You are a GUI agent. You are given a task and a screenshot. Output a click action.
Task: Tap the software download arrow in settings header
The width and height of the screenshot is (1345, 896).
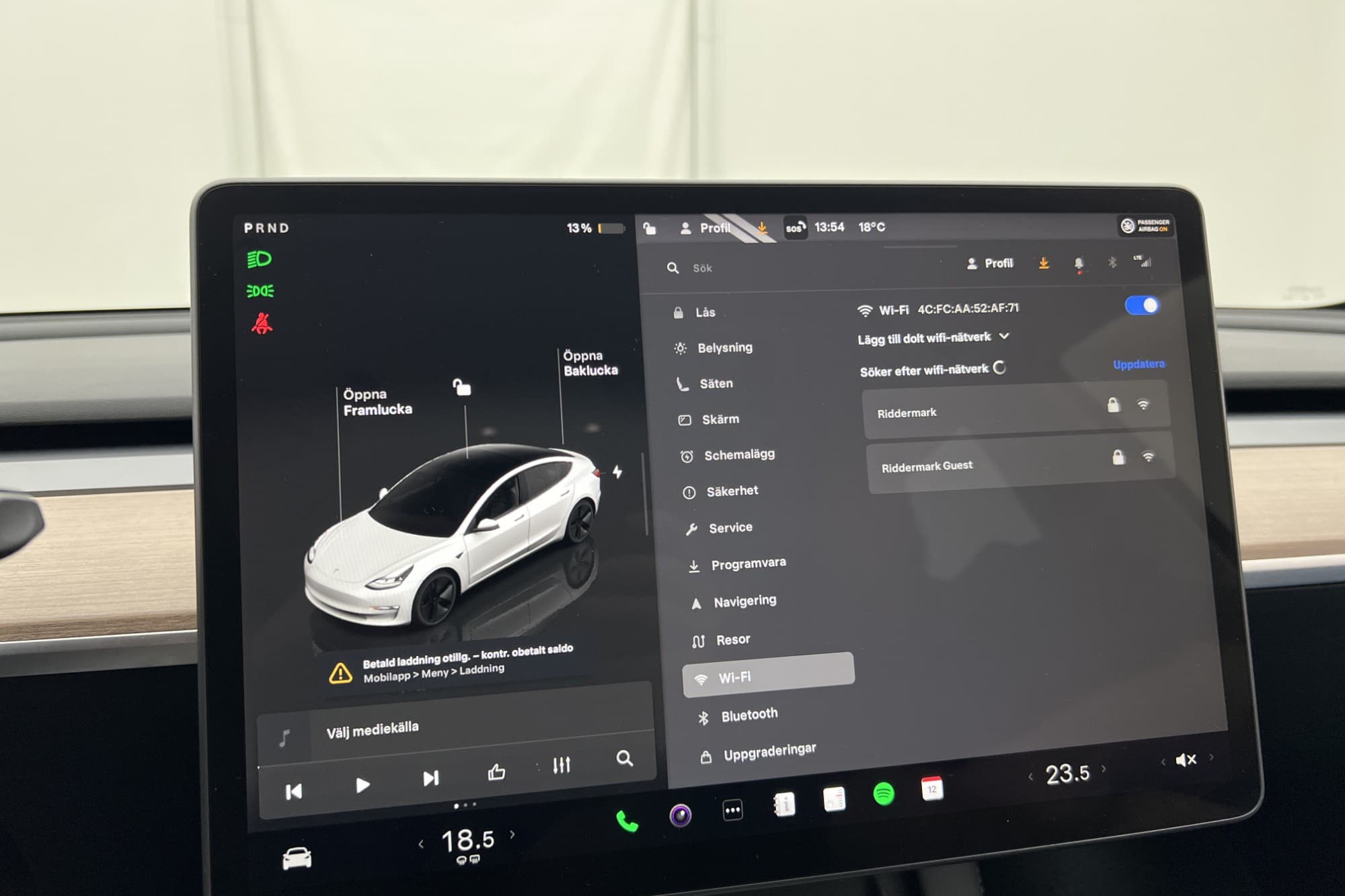tap(1044, 263)
